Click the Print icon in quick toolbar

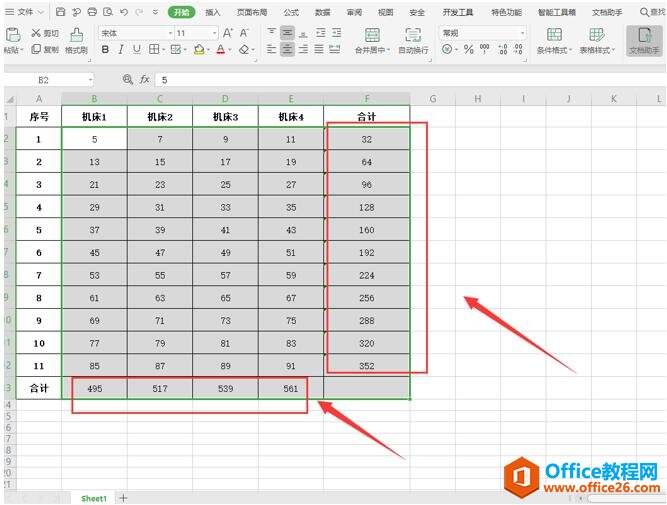point(92,12)
